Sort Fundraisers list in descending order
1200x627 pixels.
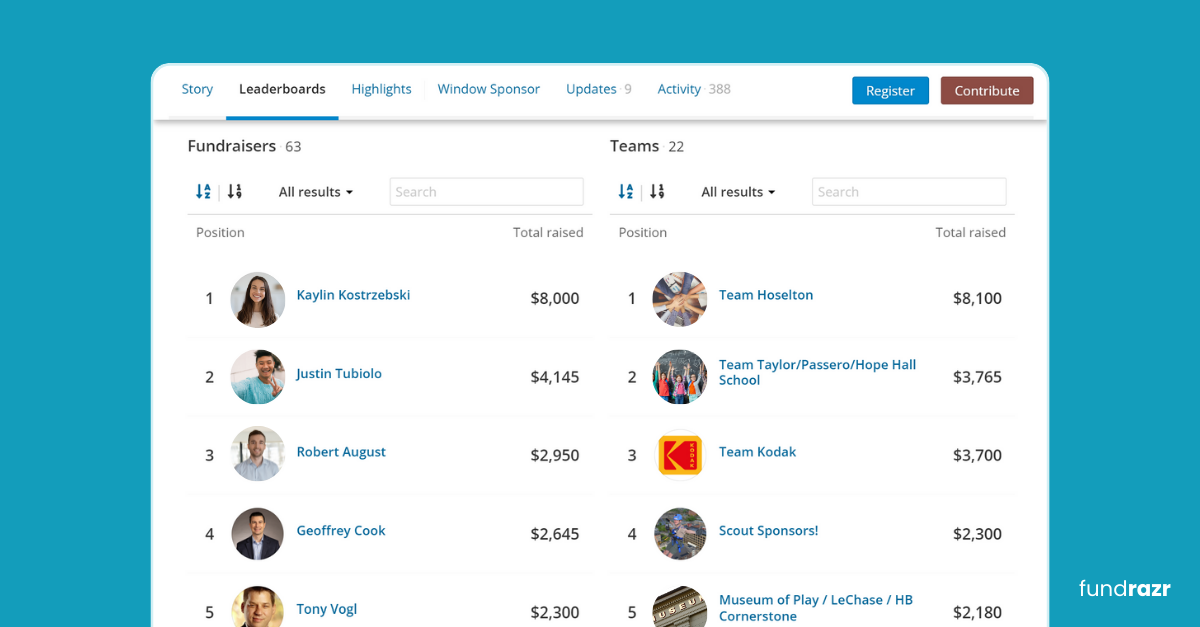coord(235,192)
